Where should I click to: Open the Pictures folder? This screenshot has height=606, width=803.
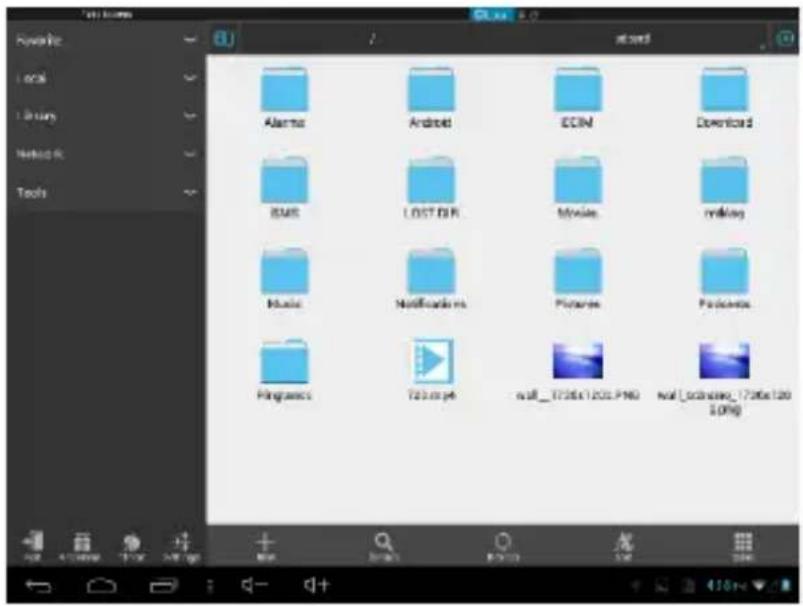pyautogui.click(x=578, y=279)
